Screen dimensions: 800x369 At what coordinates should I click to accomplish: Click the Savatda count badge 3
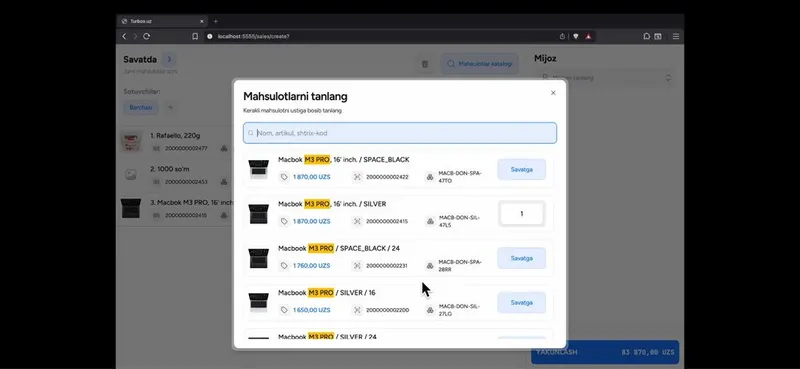click(x=169, y=59)
